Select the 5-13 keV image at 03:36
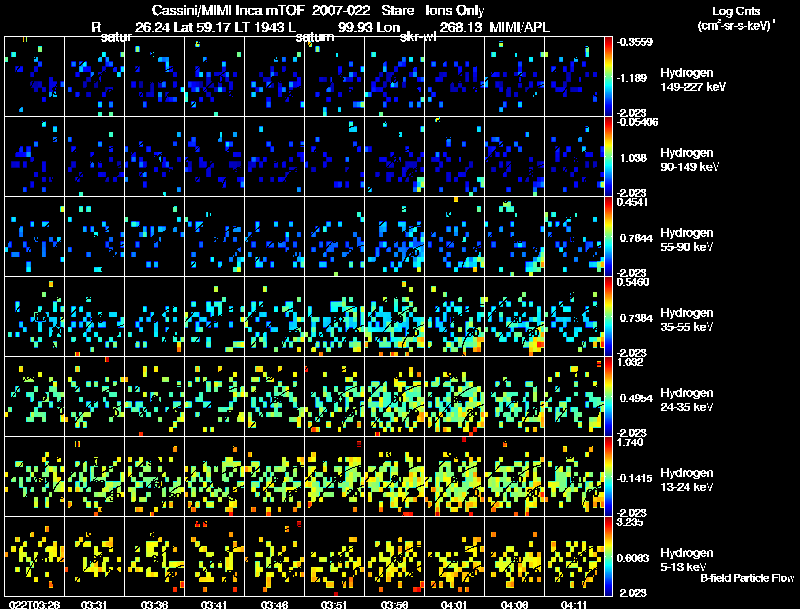This screenshot has height=609, width=800. click(155, 557)
